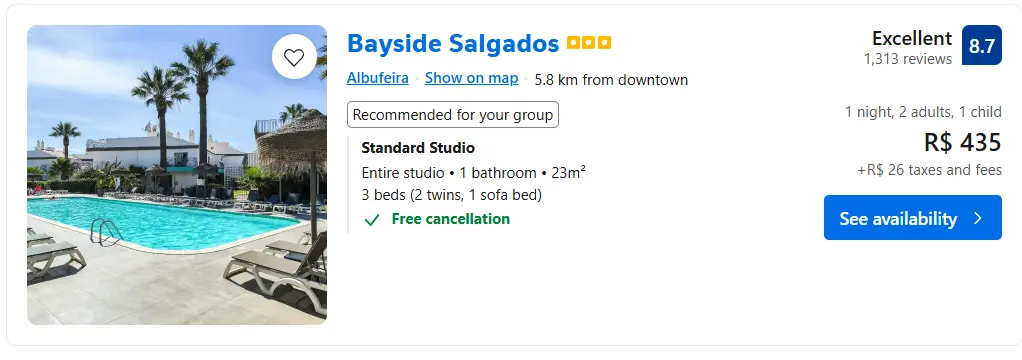1022x360 pixels.
Task: Click the 5.8 km from downtown text
Action: point(611,80)
